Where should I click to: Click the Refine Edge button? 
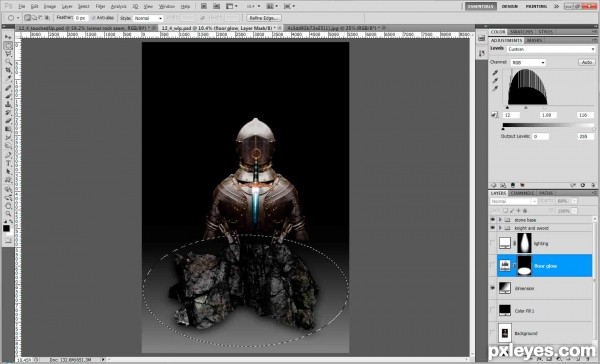tap(264, 18)
